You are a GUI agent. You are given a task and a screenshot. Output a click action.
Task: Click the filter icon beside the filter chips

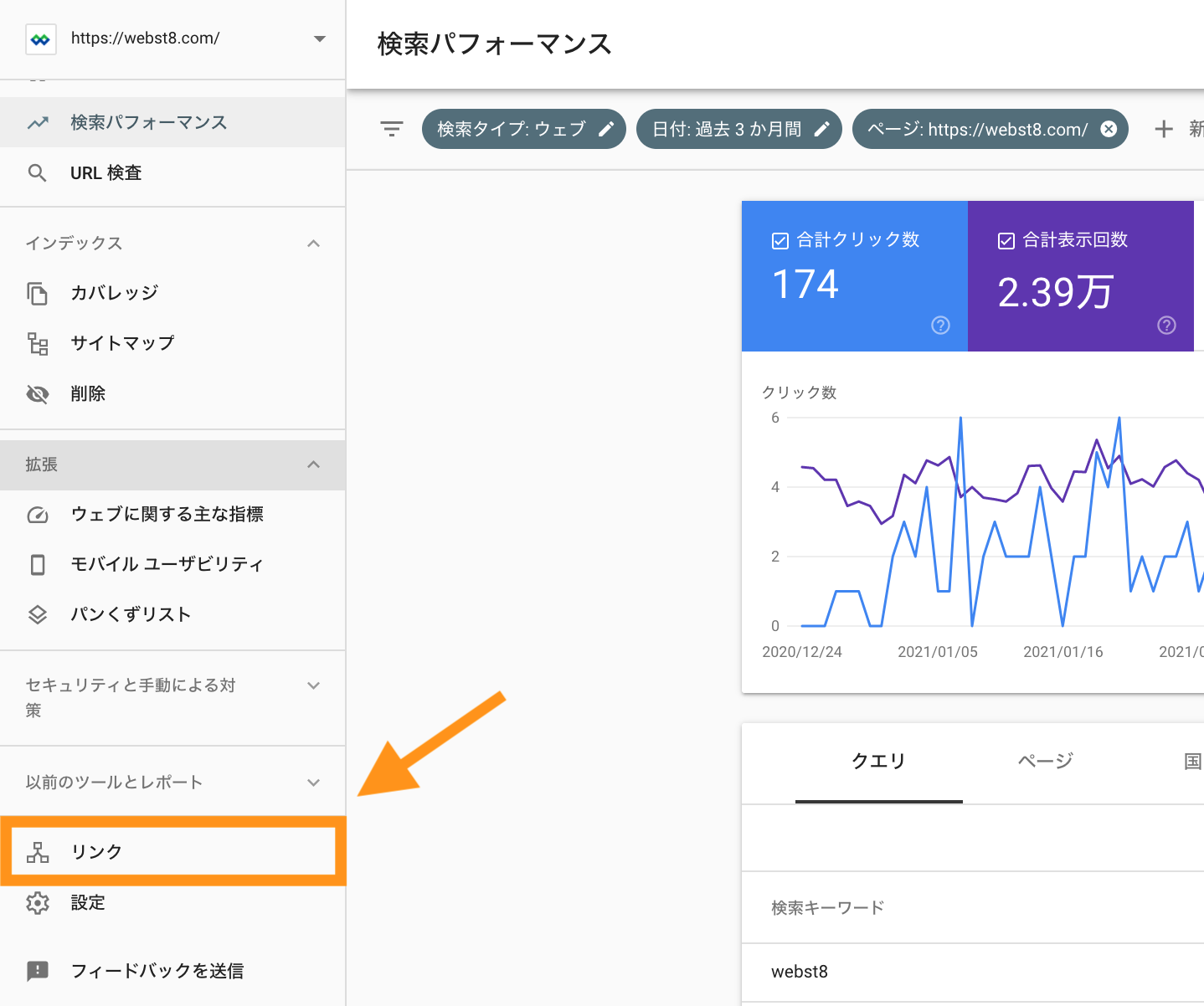tap(391, 128)
